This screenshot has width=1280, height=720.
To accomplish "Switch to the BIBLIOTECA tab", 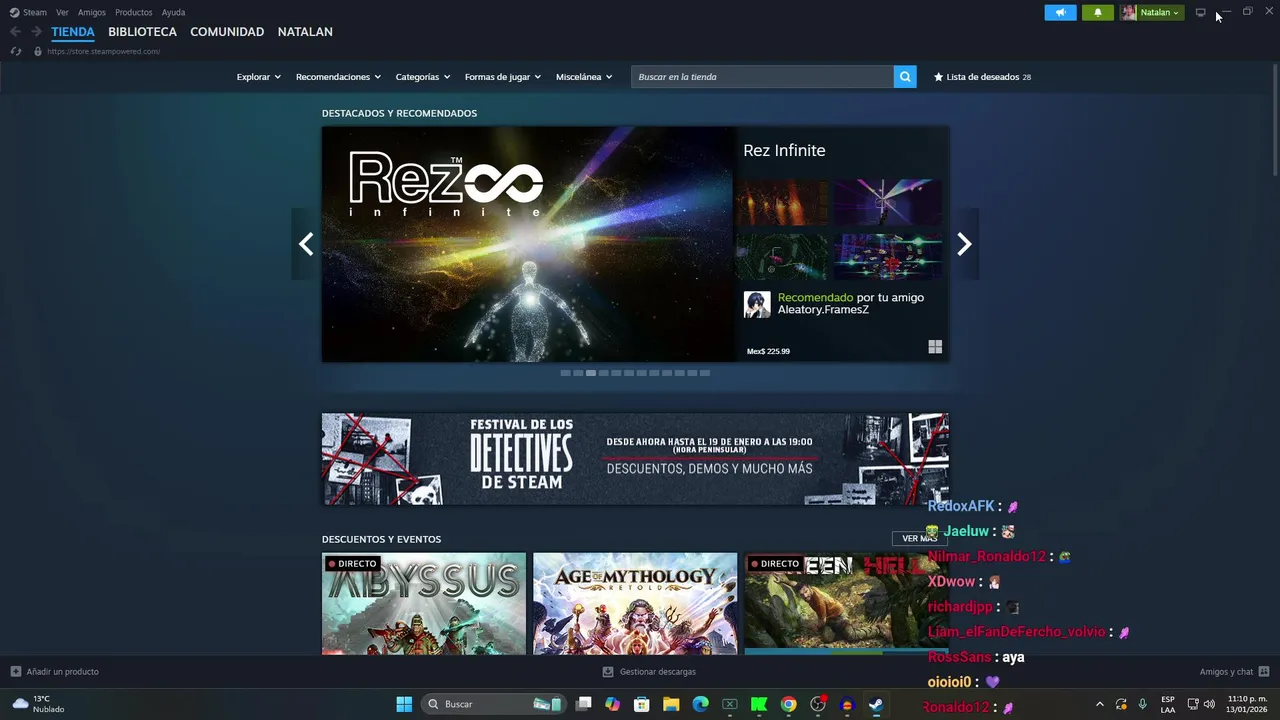I will pos(142,32).
